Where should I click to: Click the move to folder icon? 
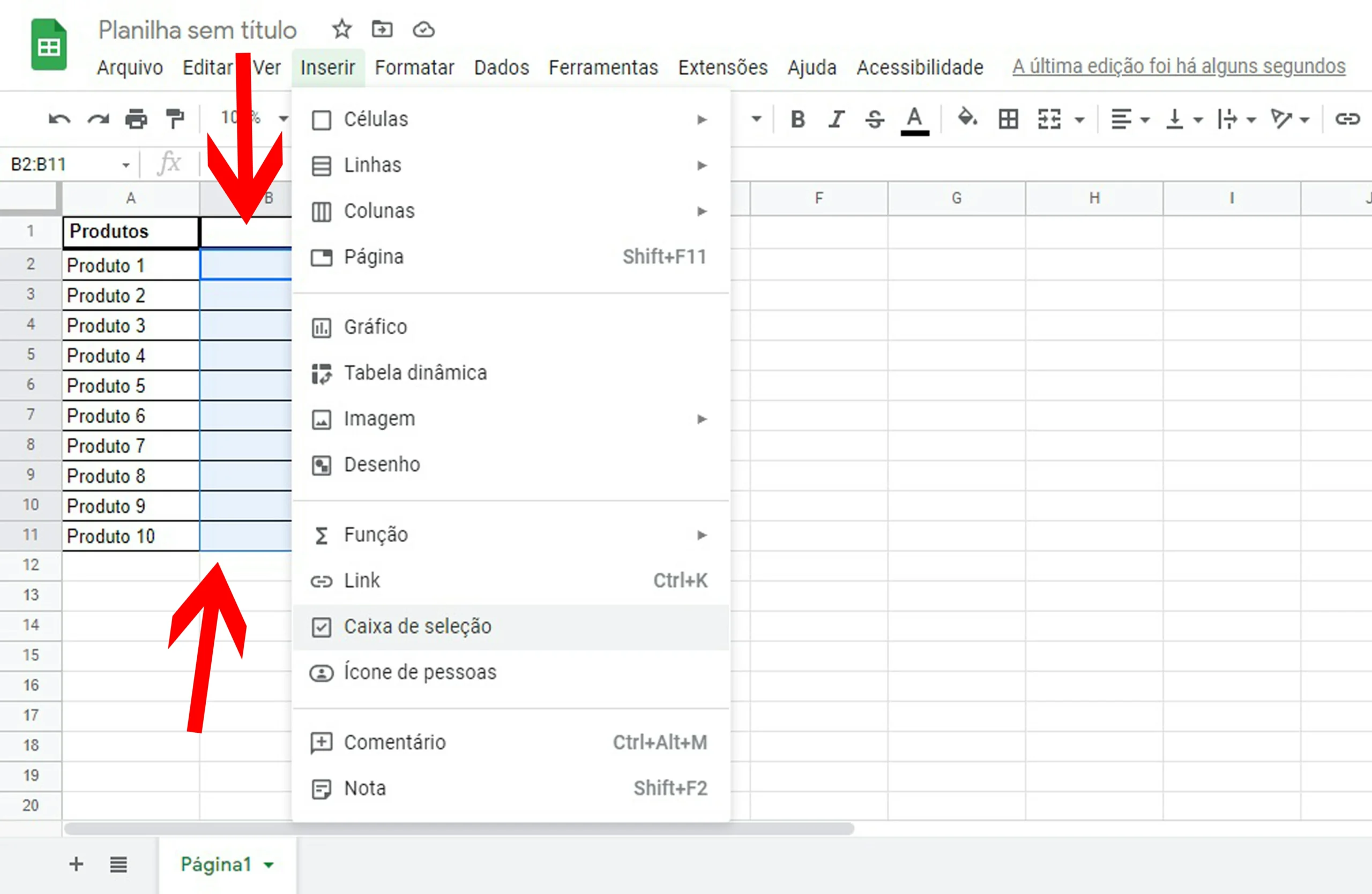pyautogui.click(x=382, y=29)
